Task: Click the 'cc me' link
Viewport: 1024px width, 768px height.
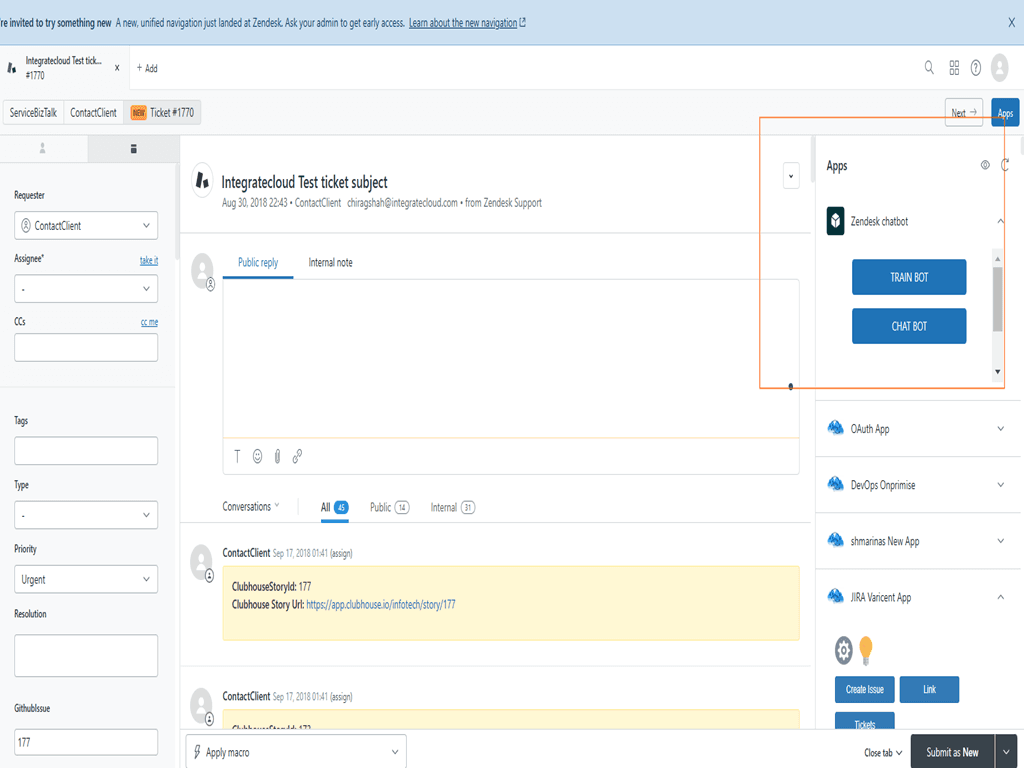Action: 149,322
